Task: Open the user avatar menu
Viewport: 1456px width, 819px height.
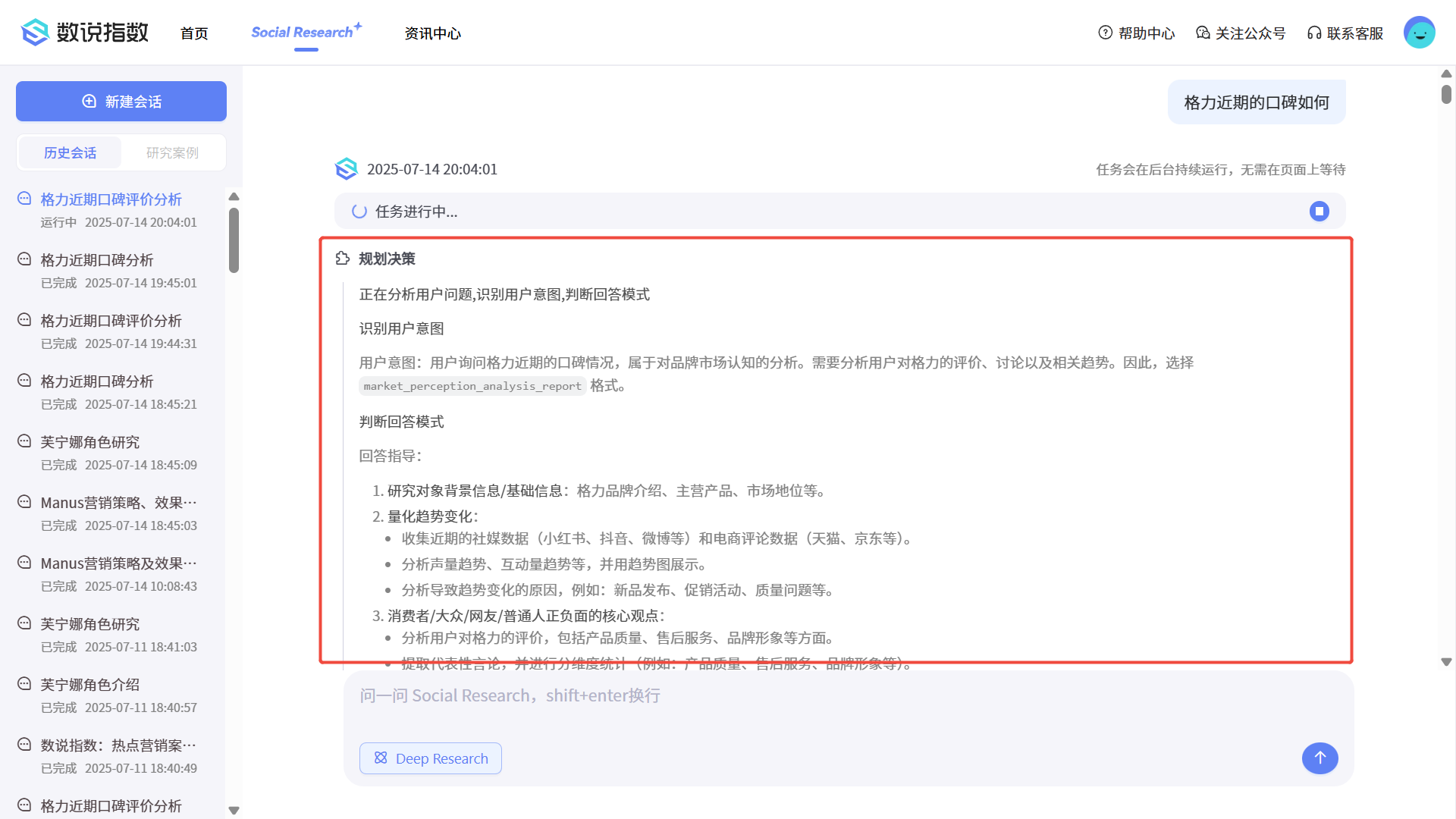Action: click(x=1420, y=33)
